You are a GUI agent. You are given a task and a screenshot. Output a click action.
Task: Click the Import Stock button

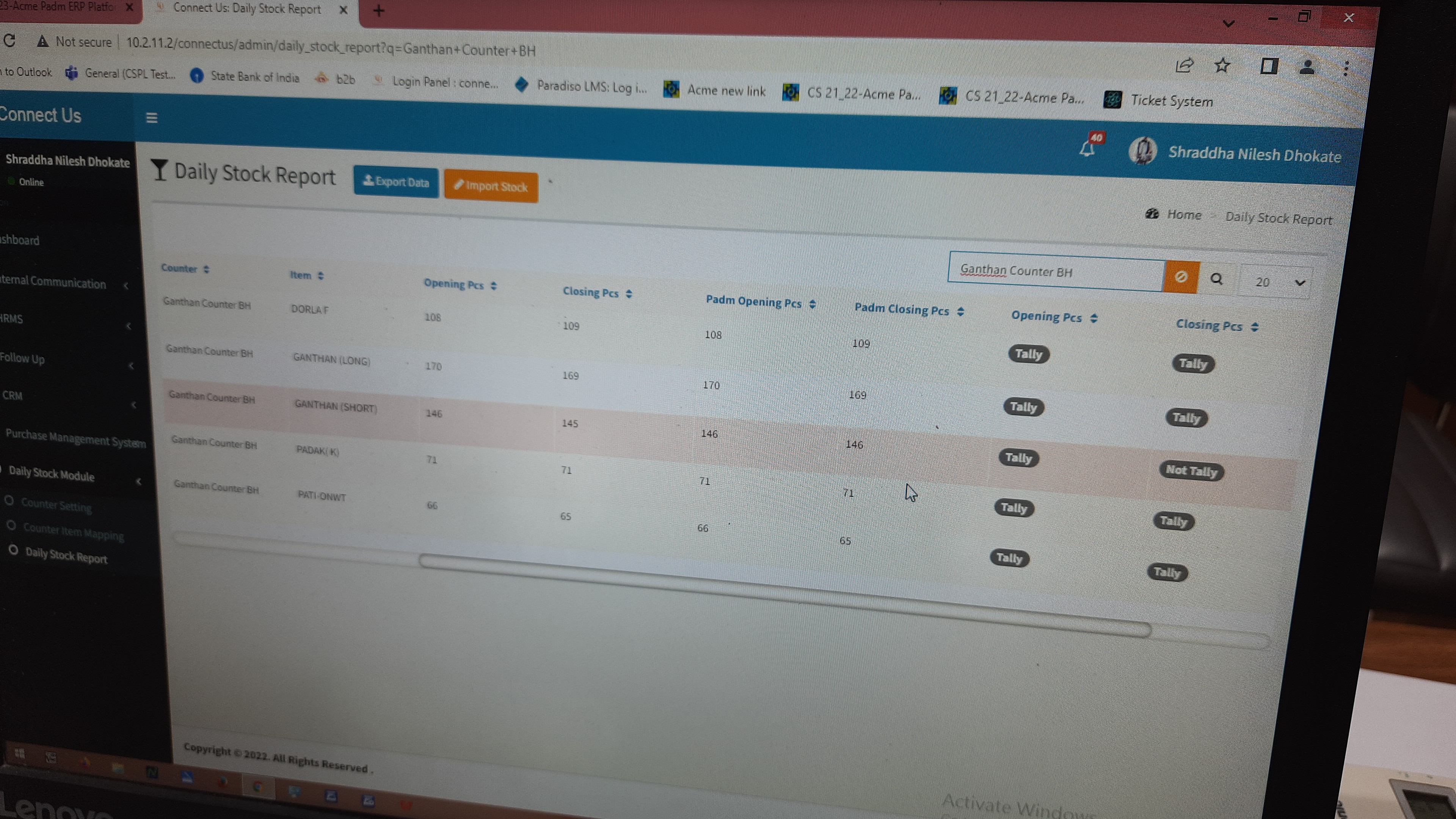click(x=491, y=187)
